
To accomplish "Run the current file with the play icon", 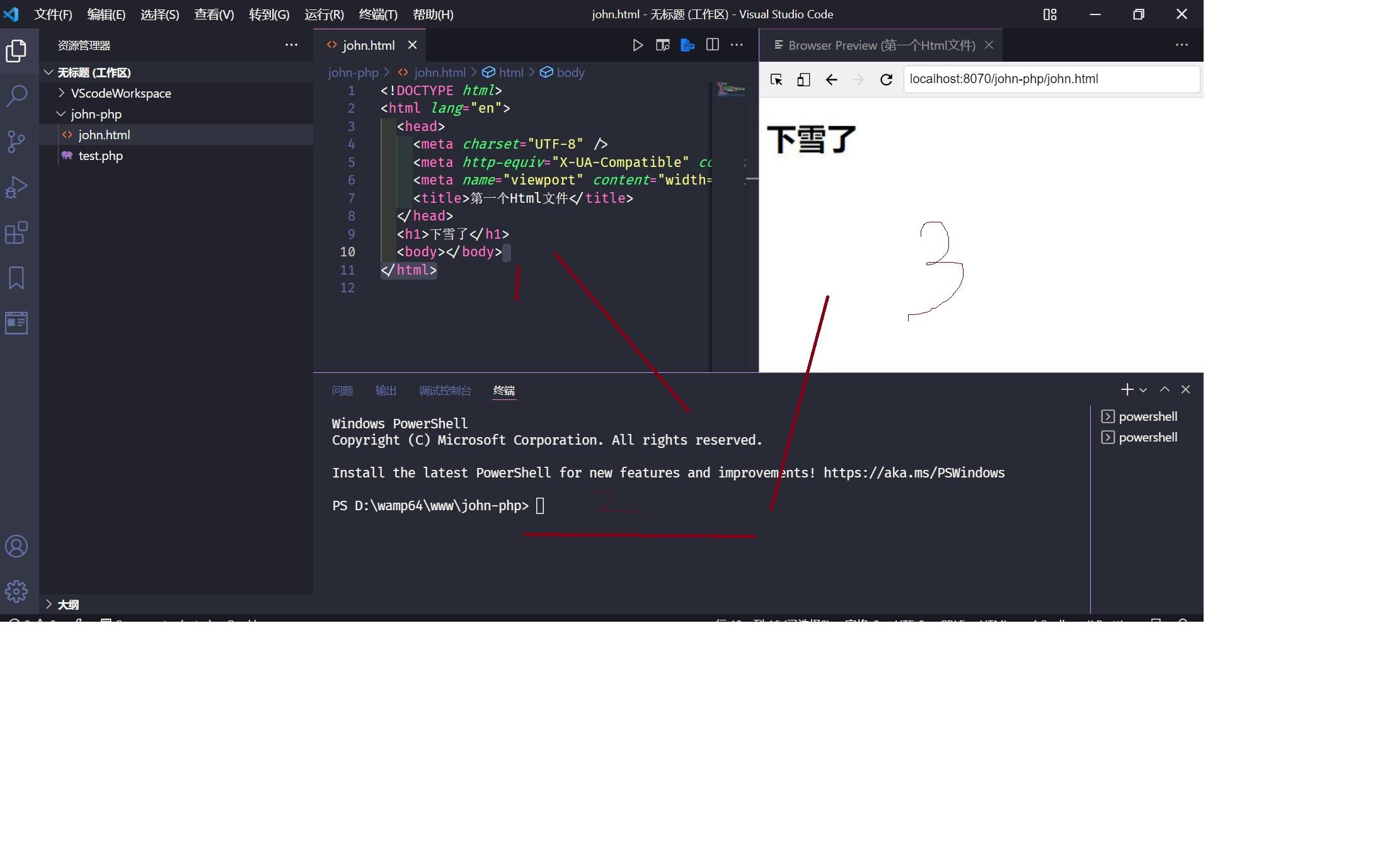I will point(638,45).
